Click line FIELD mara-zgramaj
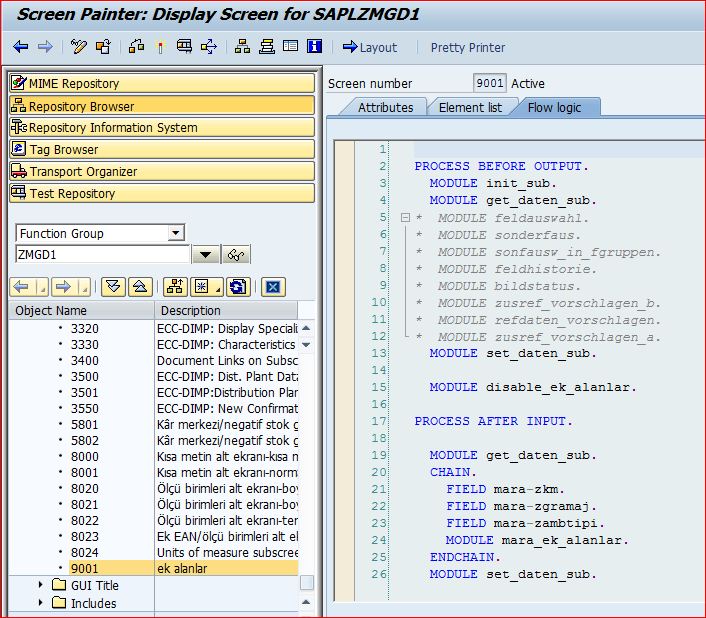 [x=521, y=506]
